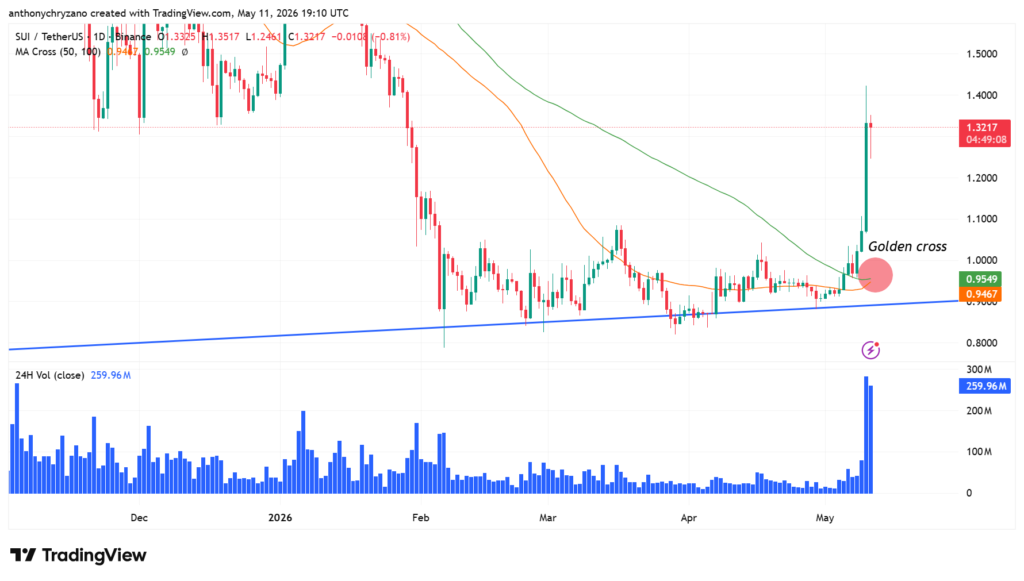
Task: Click the −0.81% change value in the legend
Action: click(x=391, y=37)
